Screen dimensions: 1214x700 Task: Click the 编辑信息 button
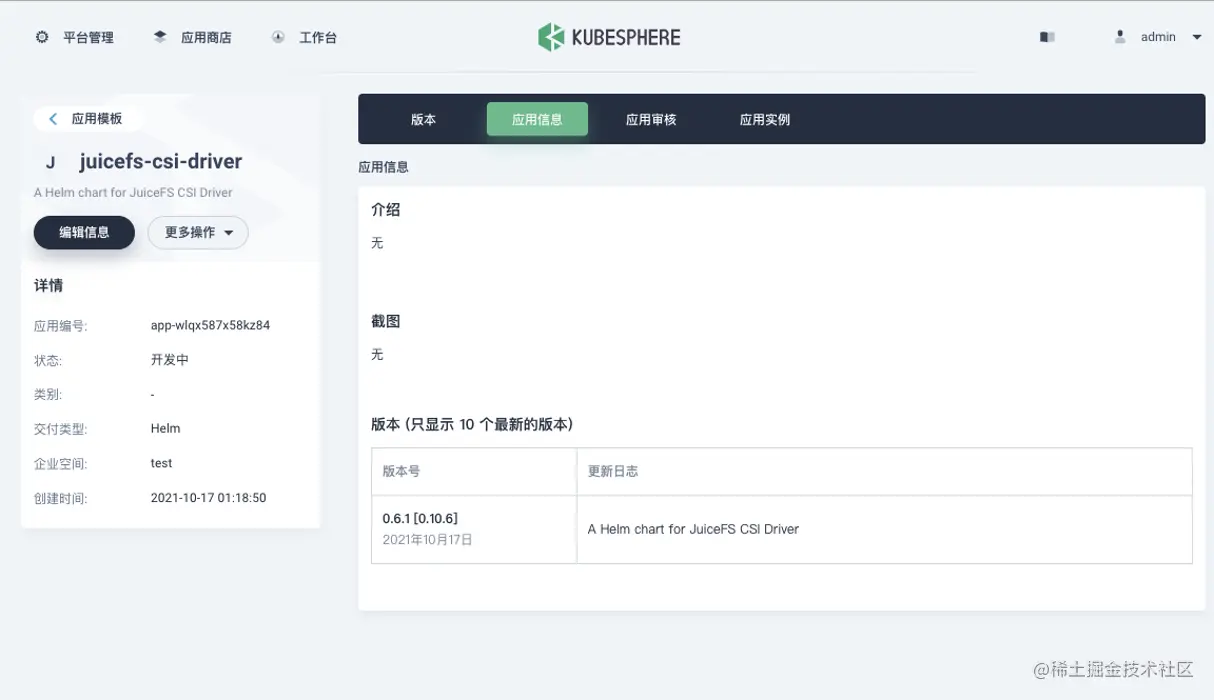(84, 232)
